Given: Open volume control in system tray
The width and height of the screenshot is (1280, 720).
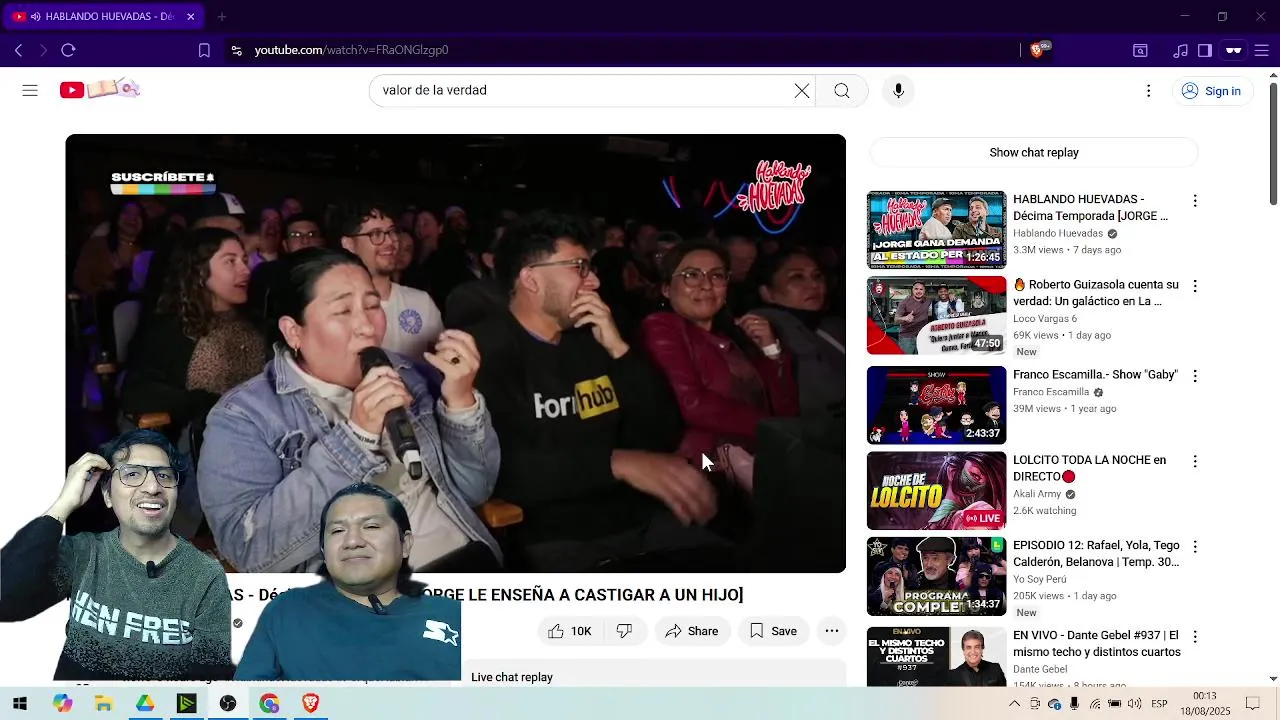Looking at the screenshot, I should (x=1135, y=704).
